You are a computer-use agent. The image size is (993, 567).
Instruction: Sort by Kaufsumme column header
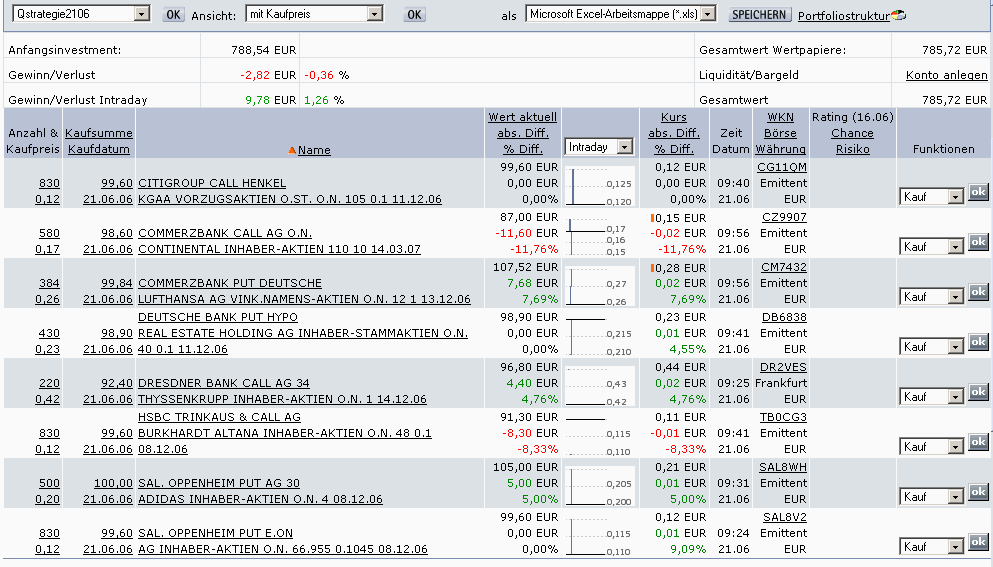point(99,133)
